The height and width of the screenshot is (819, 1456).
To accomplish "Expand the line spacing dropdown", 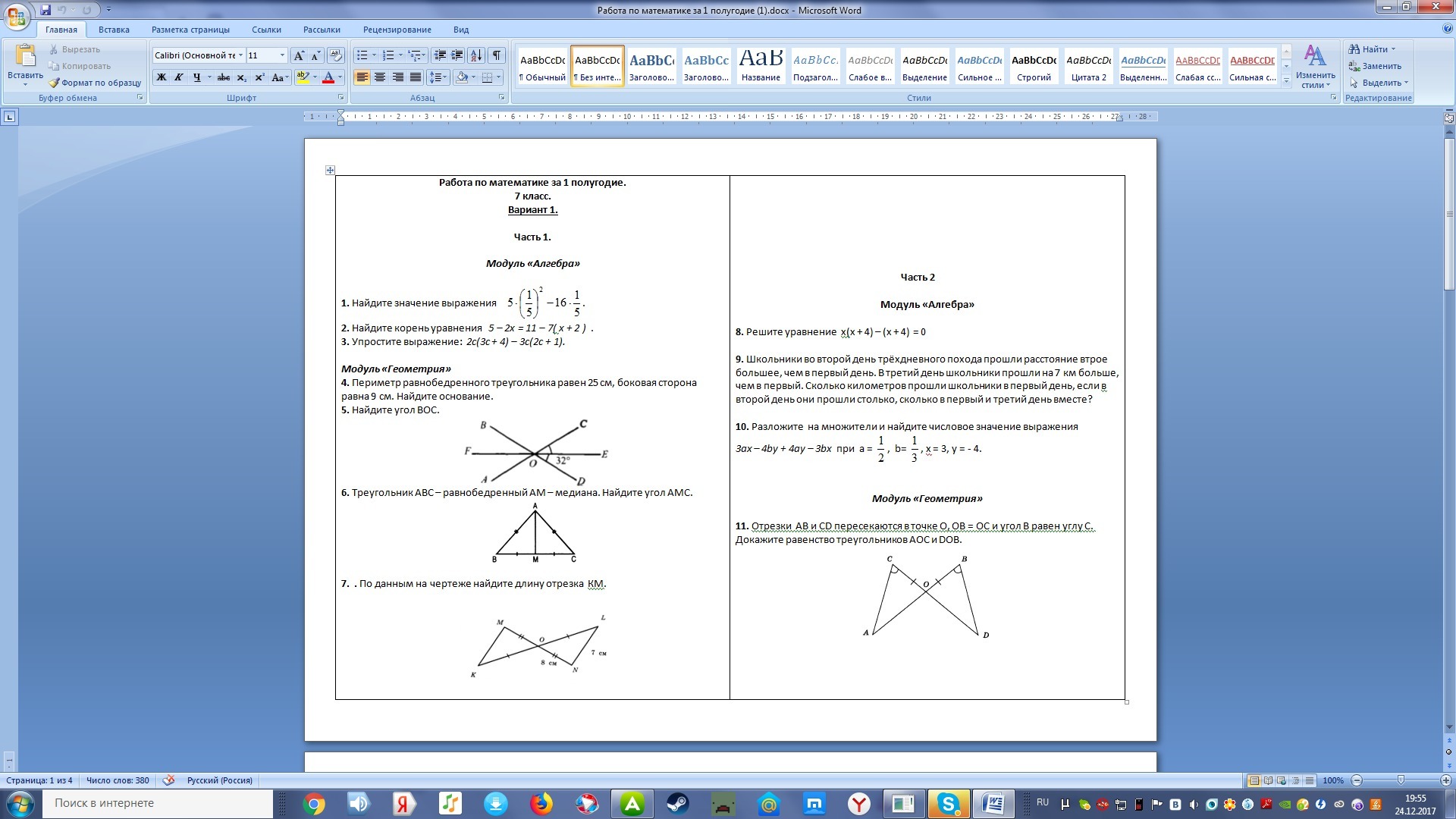I will tap(445, 77).
